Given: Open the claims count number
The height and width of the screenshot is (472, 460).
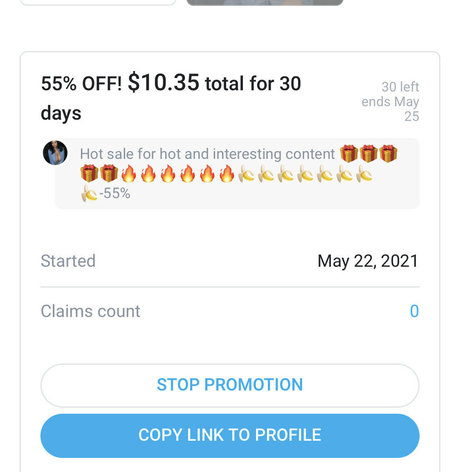Looking at the screenshot, I should (x=414, y=311).
